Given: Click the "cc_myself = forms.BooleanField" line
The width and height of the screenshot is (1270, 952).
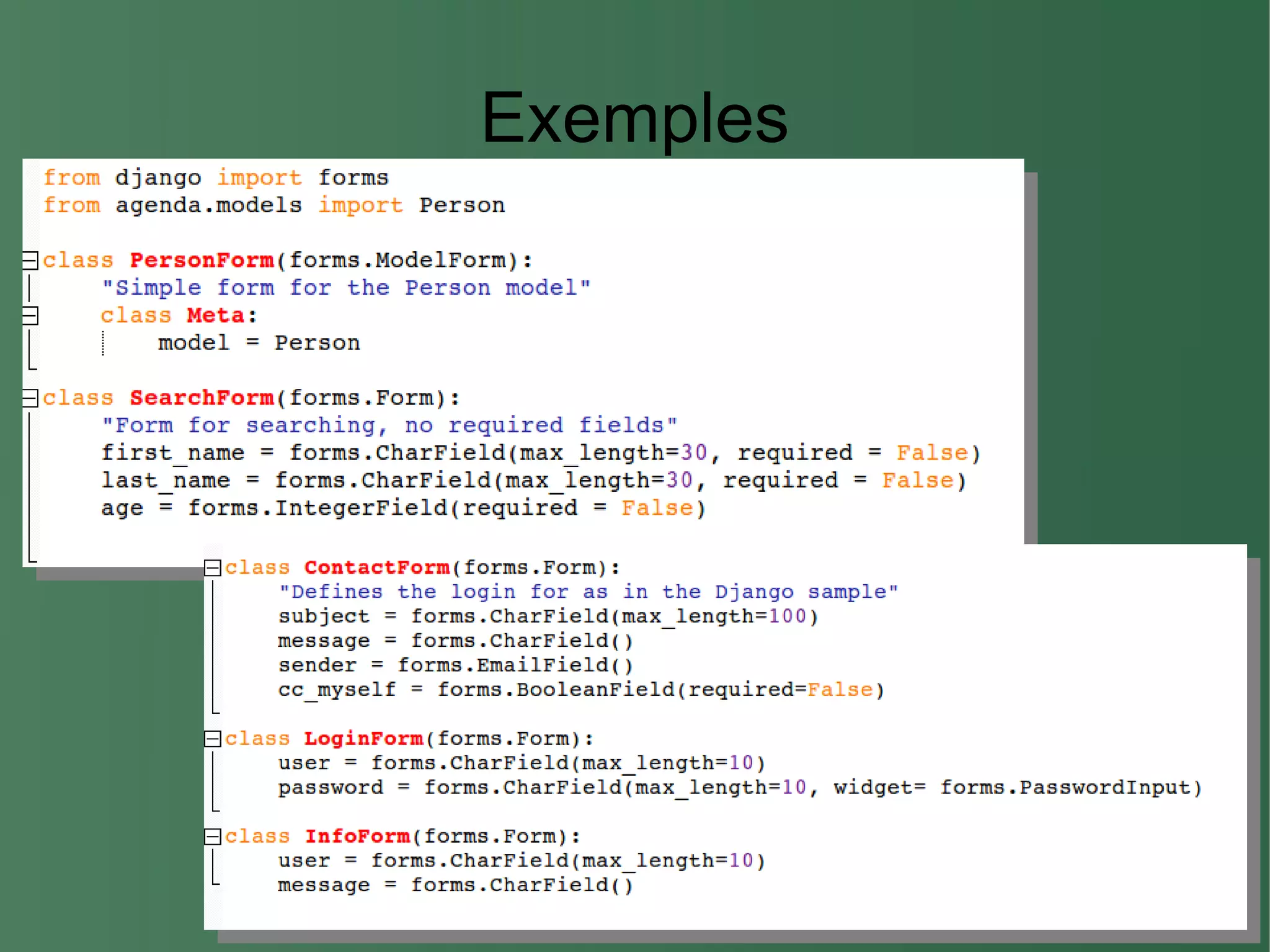Looking at the screenshot, I should coord(581,690).
